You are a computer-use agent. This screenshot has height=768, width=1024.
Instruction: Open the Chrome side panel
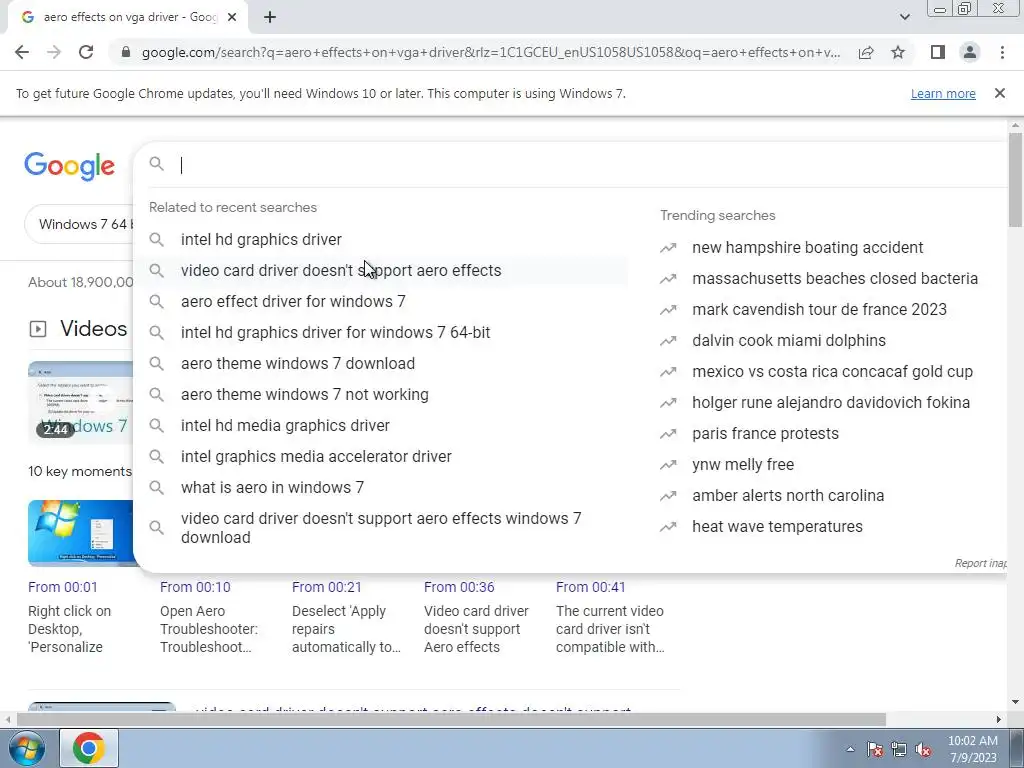point(938,52)
